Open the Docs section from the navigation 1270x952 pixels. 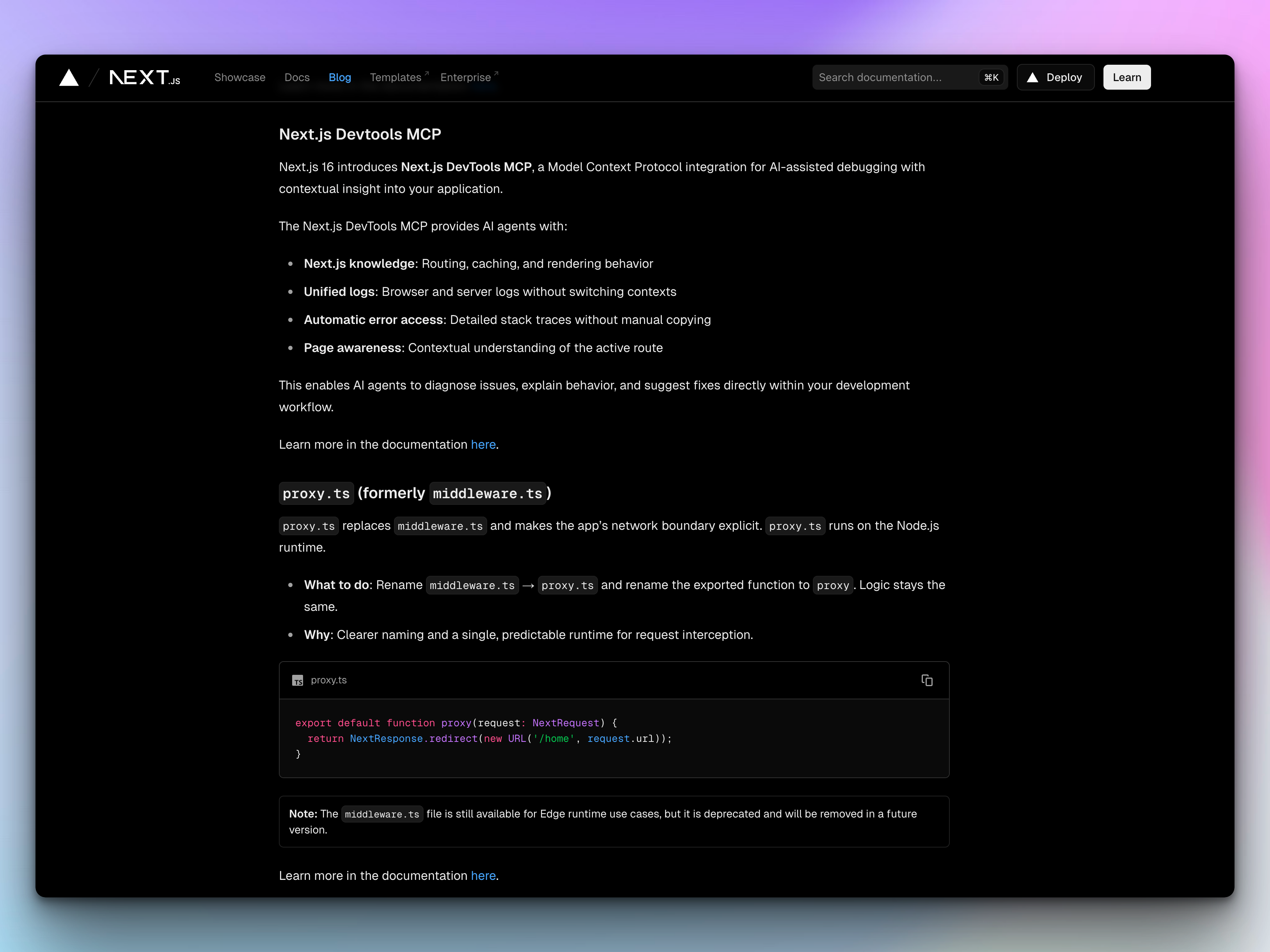(x=297, y=77)
